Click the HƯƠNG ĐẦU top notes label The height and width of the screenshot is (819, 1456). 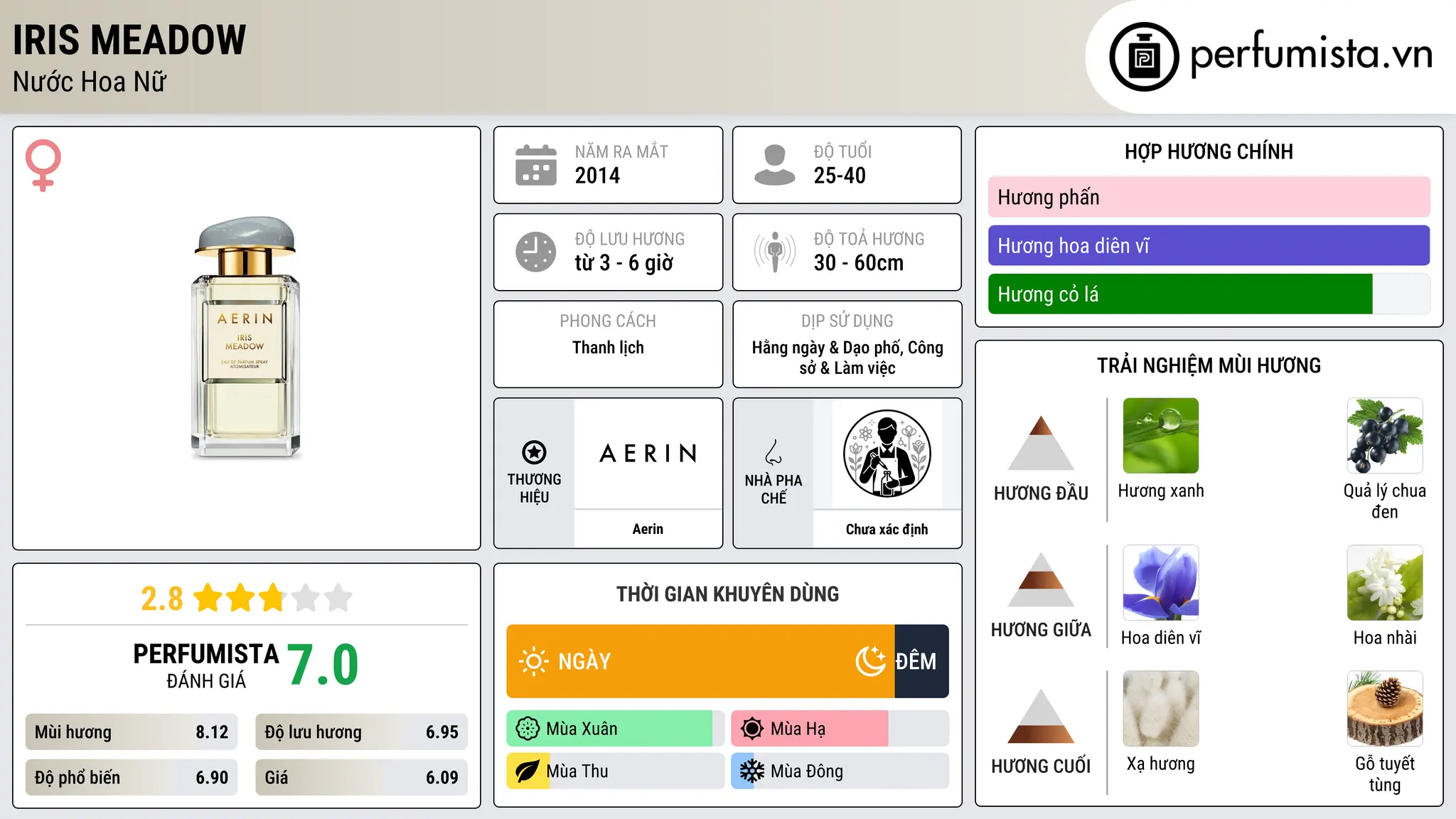coord(1041,493)
